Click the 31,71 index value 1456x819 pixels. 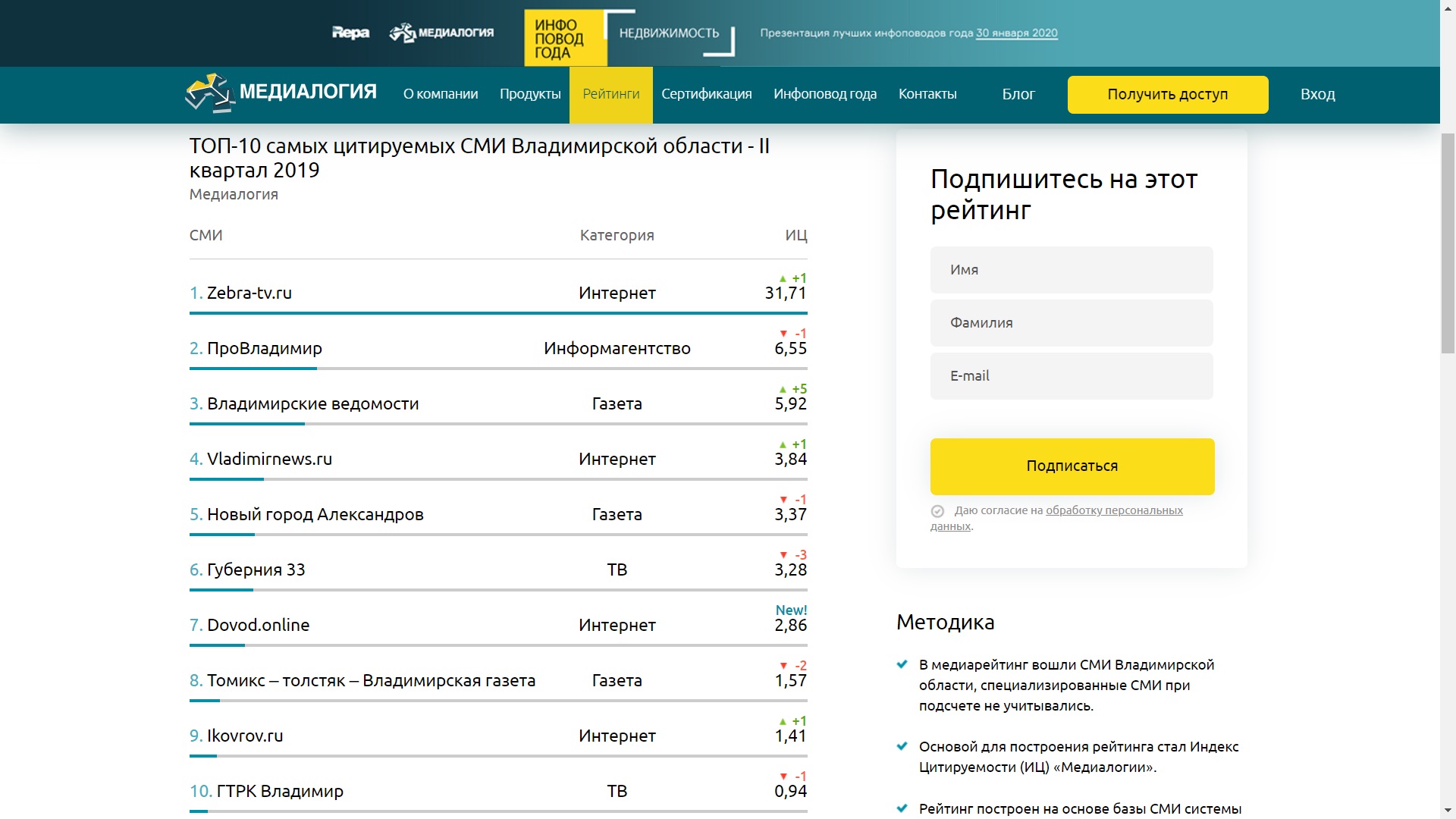pyautogui.click(x=786, y=293)
